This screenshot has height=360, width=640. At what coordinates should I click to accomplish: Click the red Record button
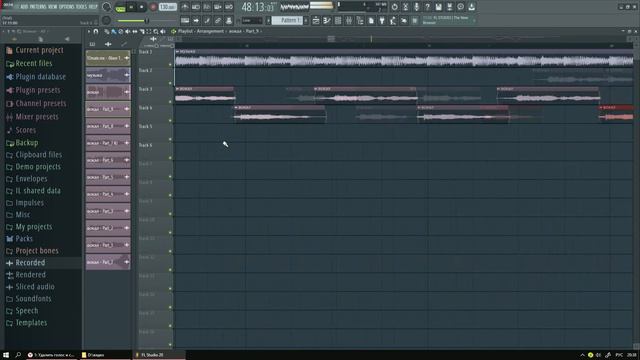[x=153, y=7]
